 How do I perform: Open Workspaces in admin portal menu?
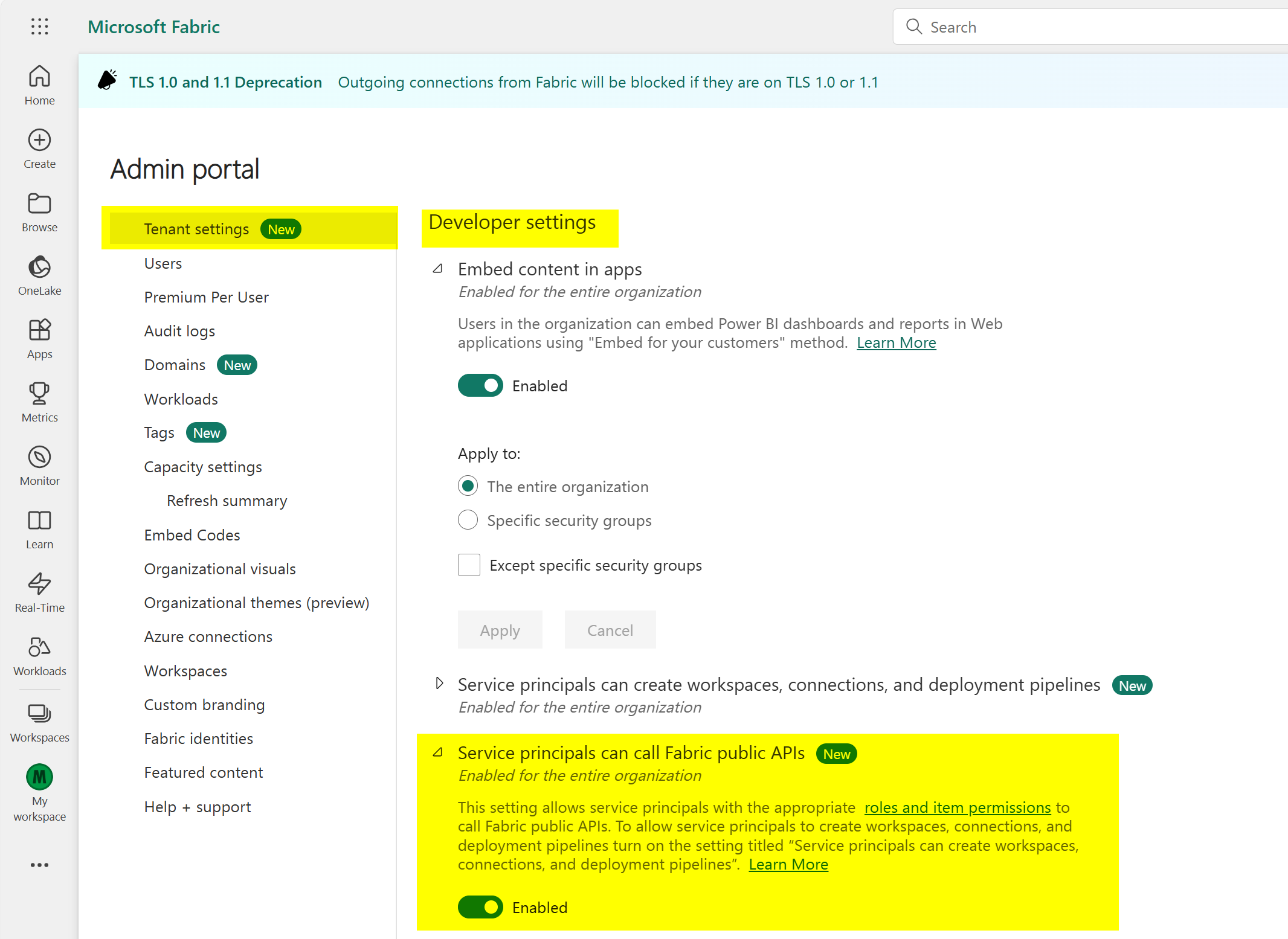185,671
